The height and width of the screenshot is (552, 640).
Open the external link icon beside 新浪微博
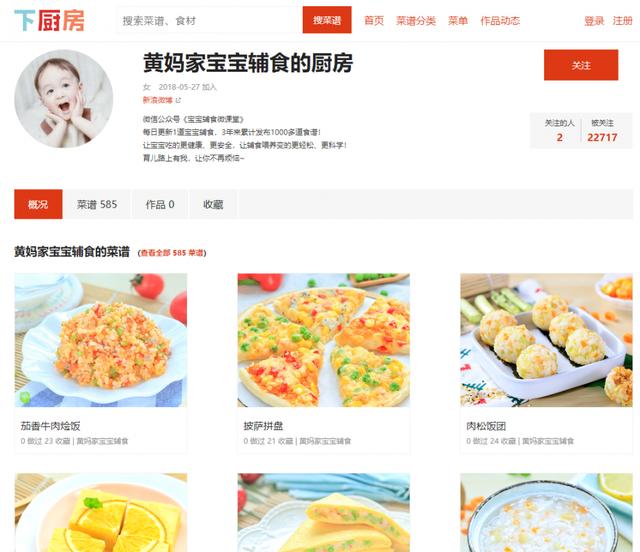pyautogui.click(x=178, y=100)
